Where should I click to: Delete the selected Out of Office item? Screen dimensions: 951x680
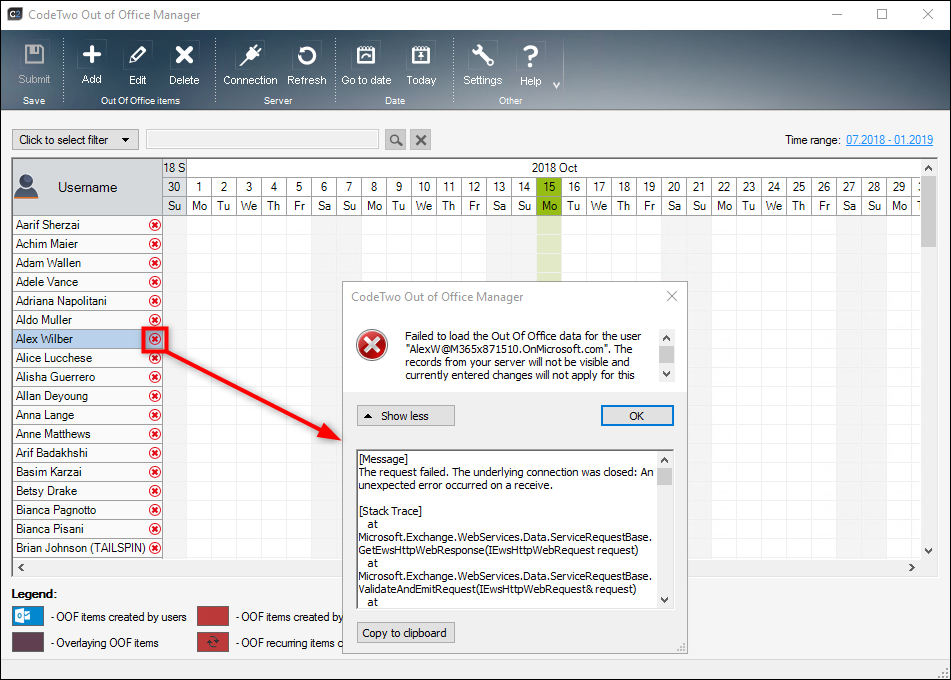pos(184,64)
